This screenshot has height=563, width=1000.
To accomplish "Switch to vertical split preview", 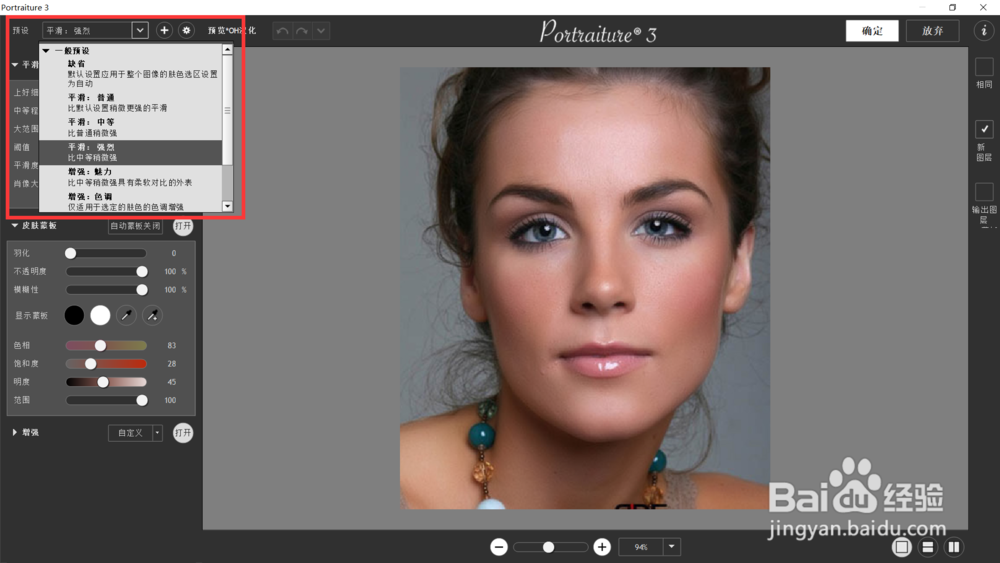I will pyautogui.click(x=954, y=546).
